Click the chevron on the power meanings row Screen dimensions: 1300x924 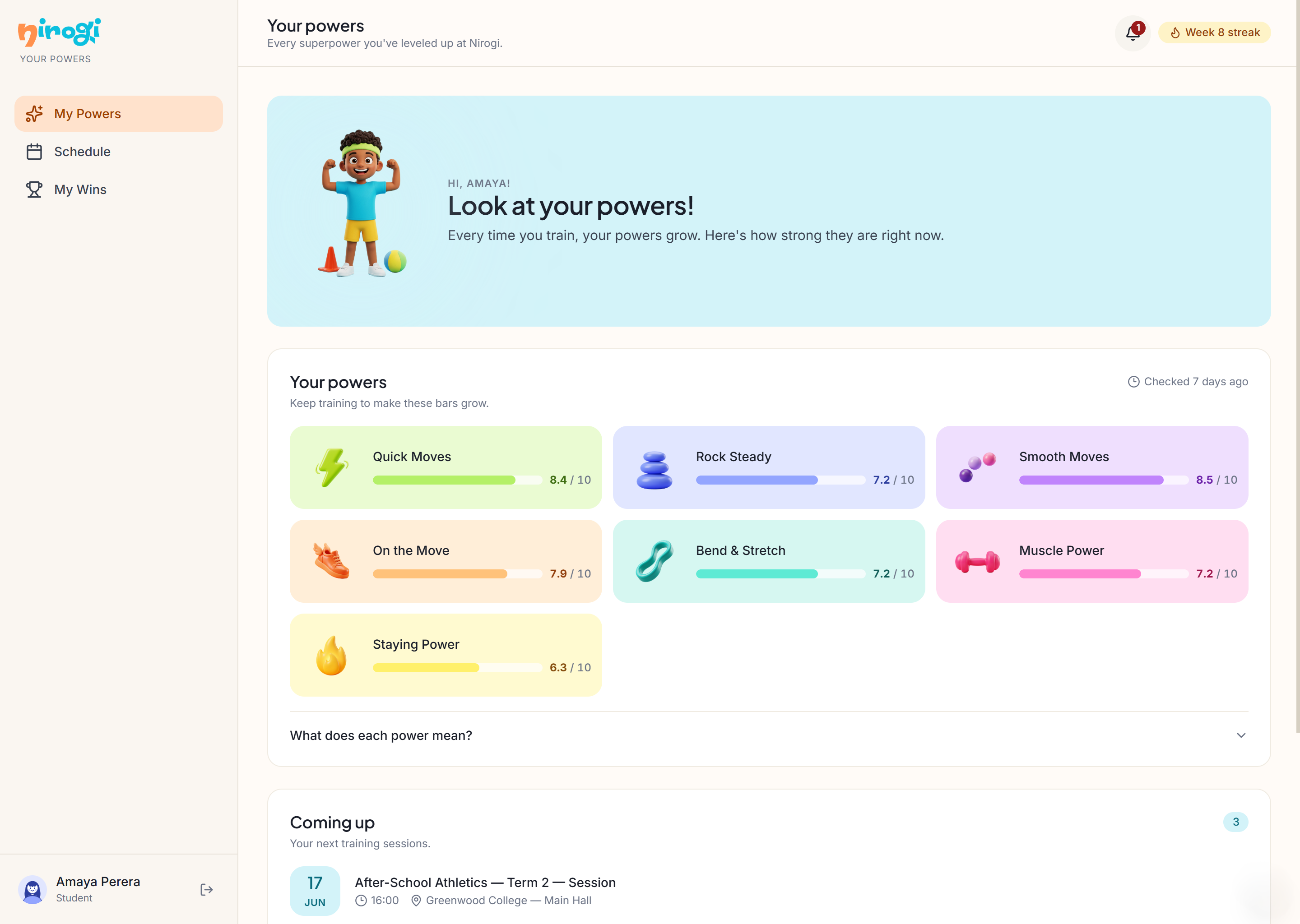pos(1241,736)
